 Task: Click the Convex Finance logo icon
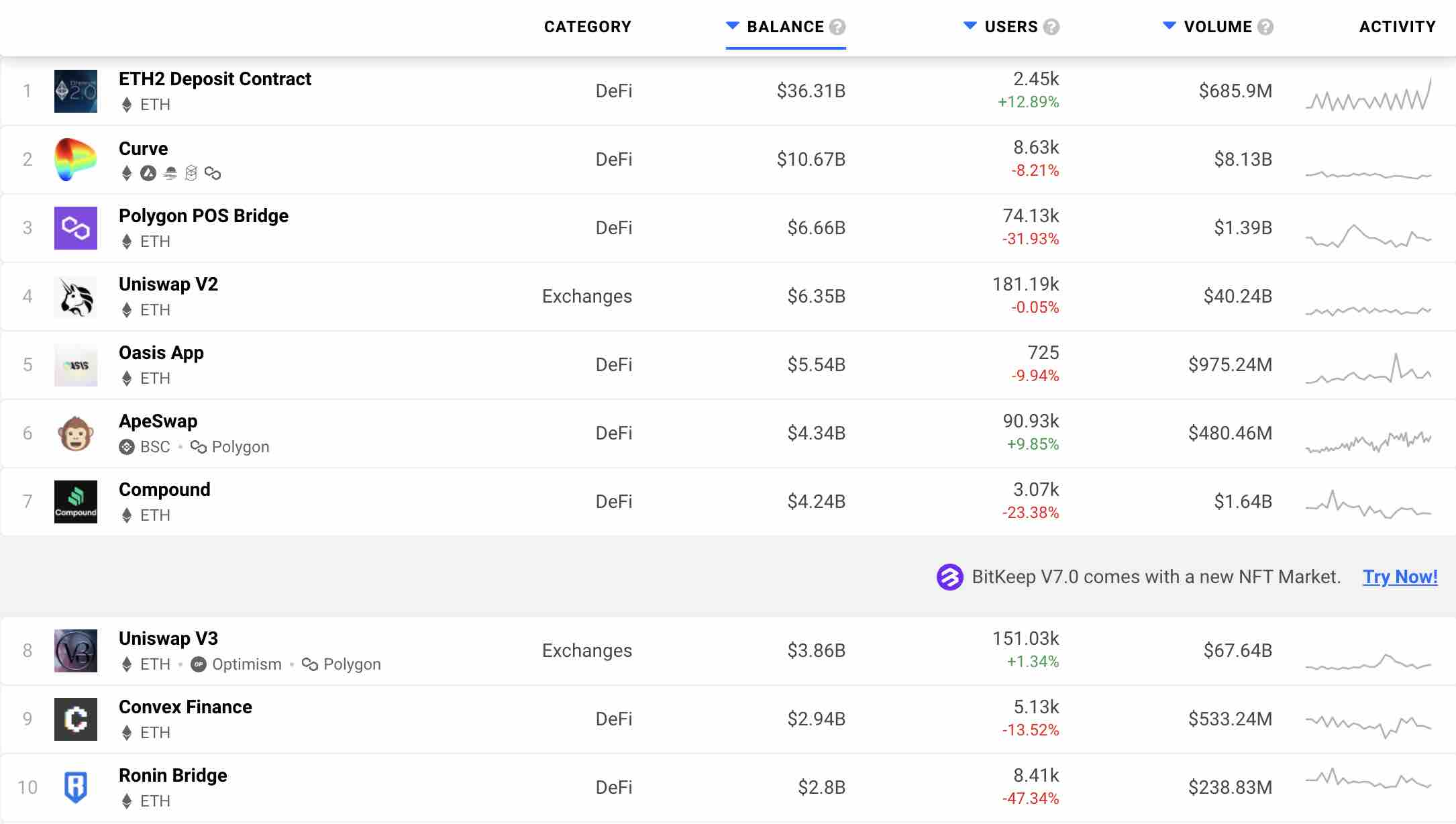pos(75,719)
